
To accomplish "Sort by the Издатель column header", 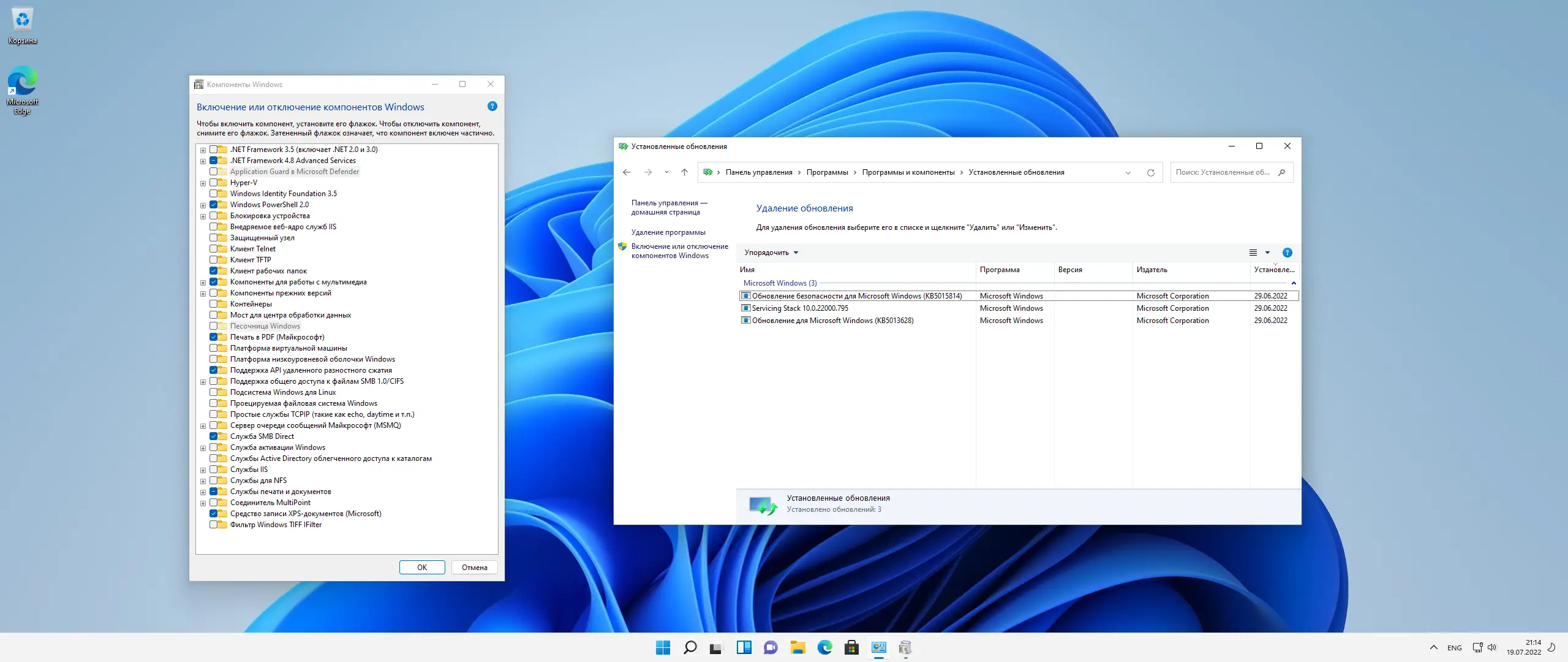I will [x=1151, y=270].
